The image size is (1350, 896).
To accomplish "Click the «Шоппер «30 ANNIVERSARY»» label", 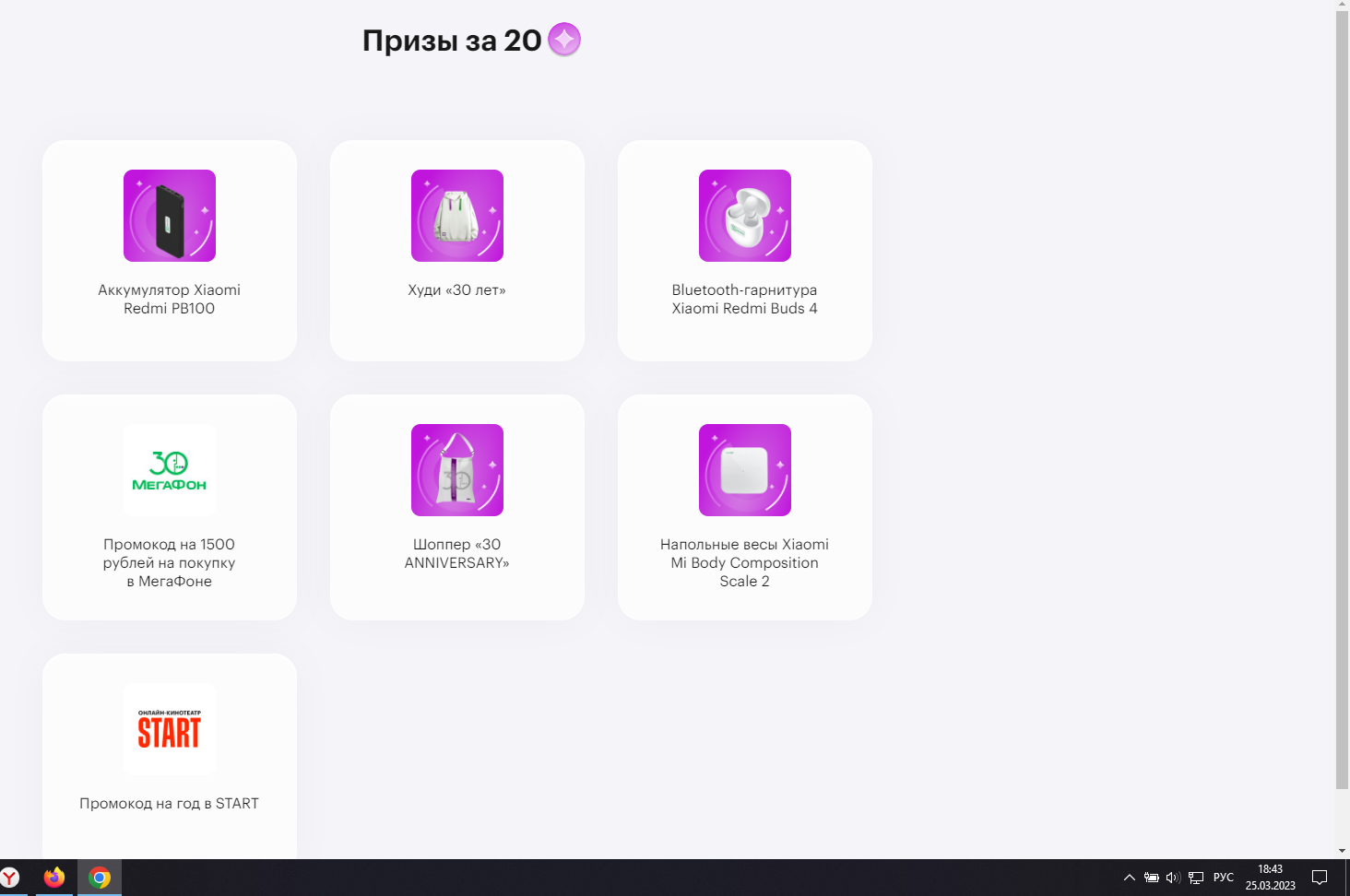I will [x=457, y=553].
